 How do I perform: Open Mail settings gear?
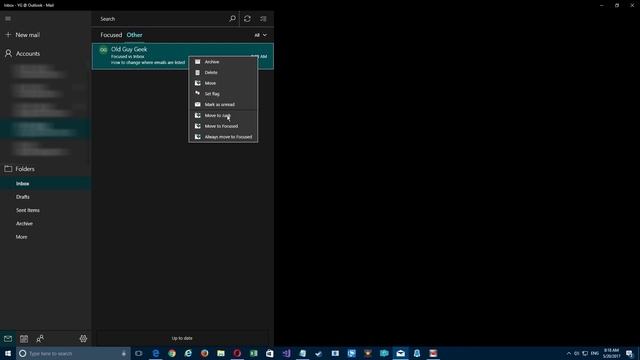tap(83, 339)
